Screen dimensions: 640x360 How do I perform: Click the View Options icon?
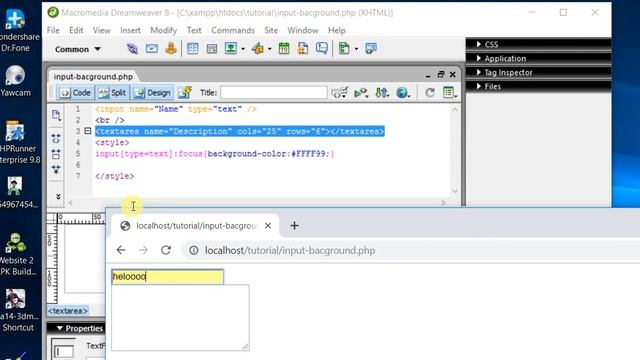pyautogui.click(x=449, y=93)
